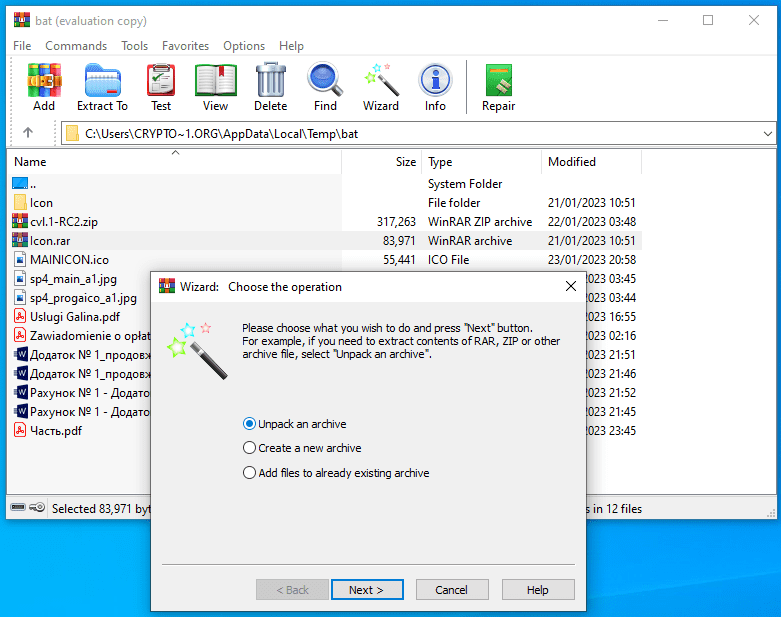Click the 'Selected 83,971' status bar text
The height and width of the screenshot is (617, 781).
(101, 508)
